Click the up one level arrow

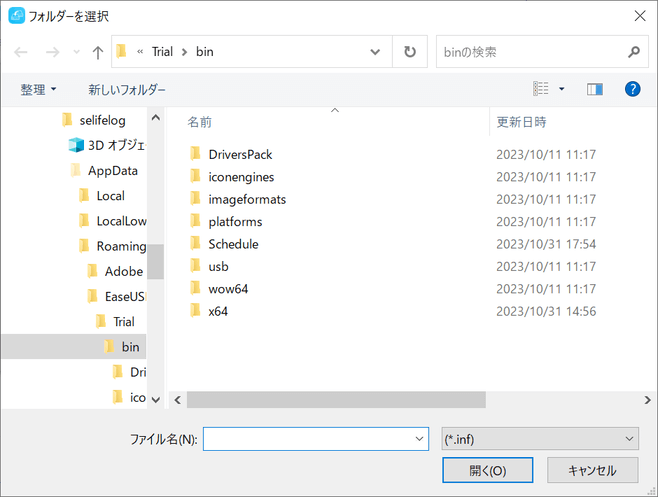tap(97, 52)
